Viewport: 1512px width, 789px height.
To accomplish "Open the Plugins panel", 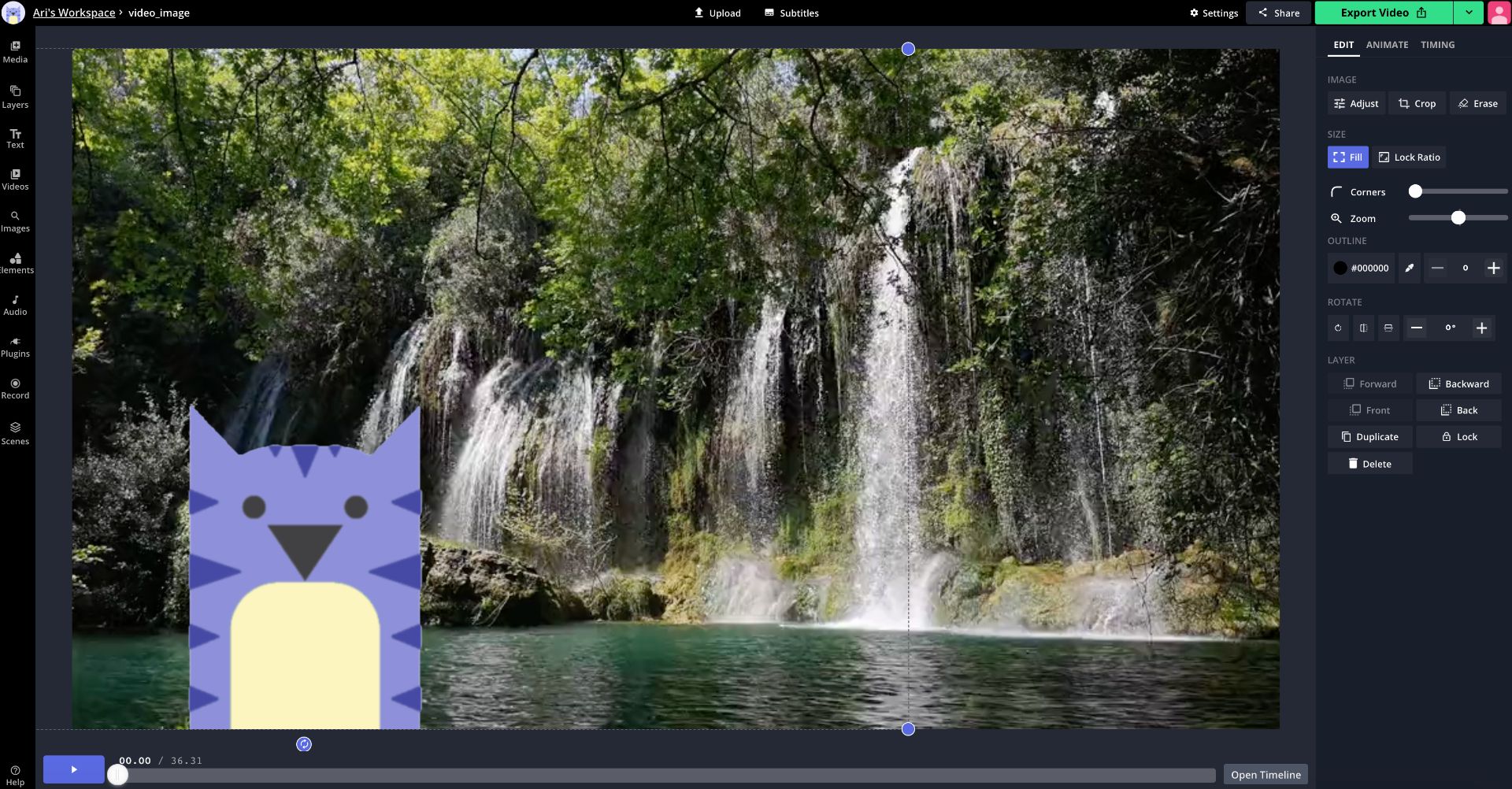I will [15, 346].
